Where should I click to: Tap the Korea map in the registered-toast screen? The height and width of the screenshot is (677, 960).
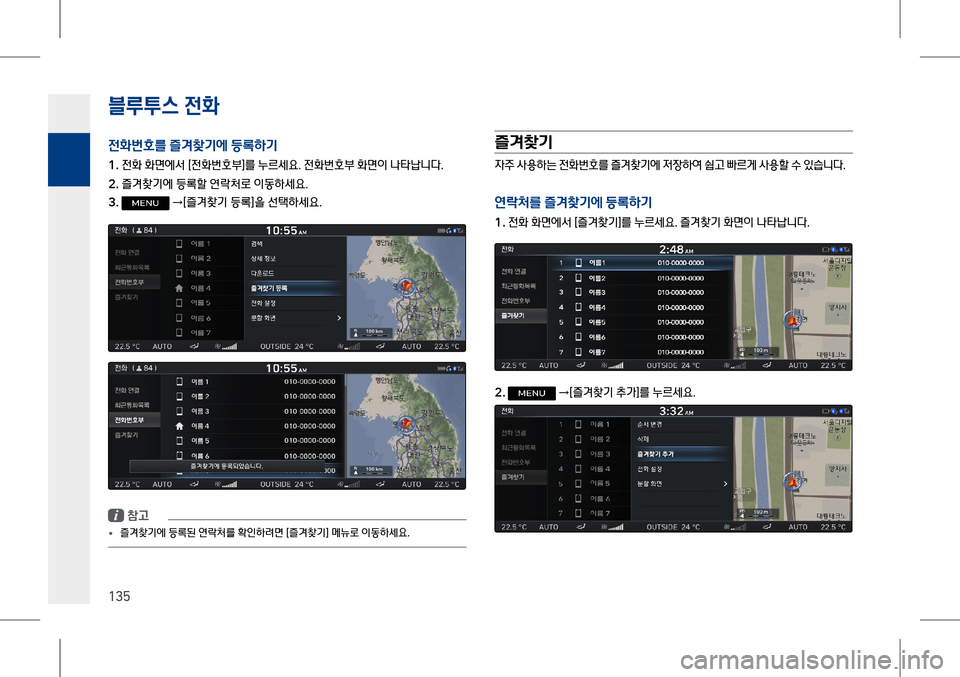pos(405,426)
